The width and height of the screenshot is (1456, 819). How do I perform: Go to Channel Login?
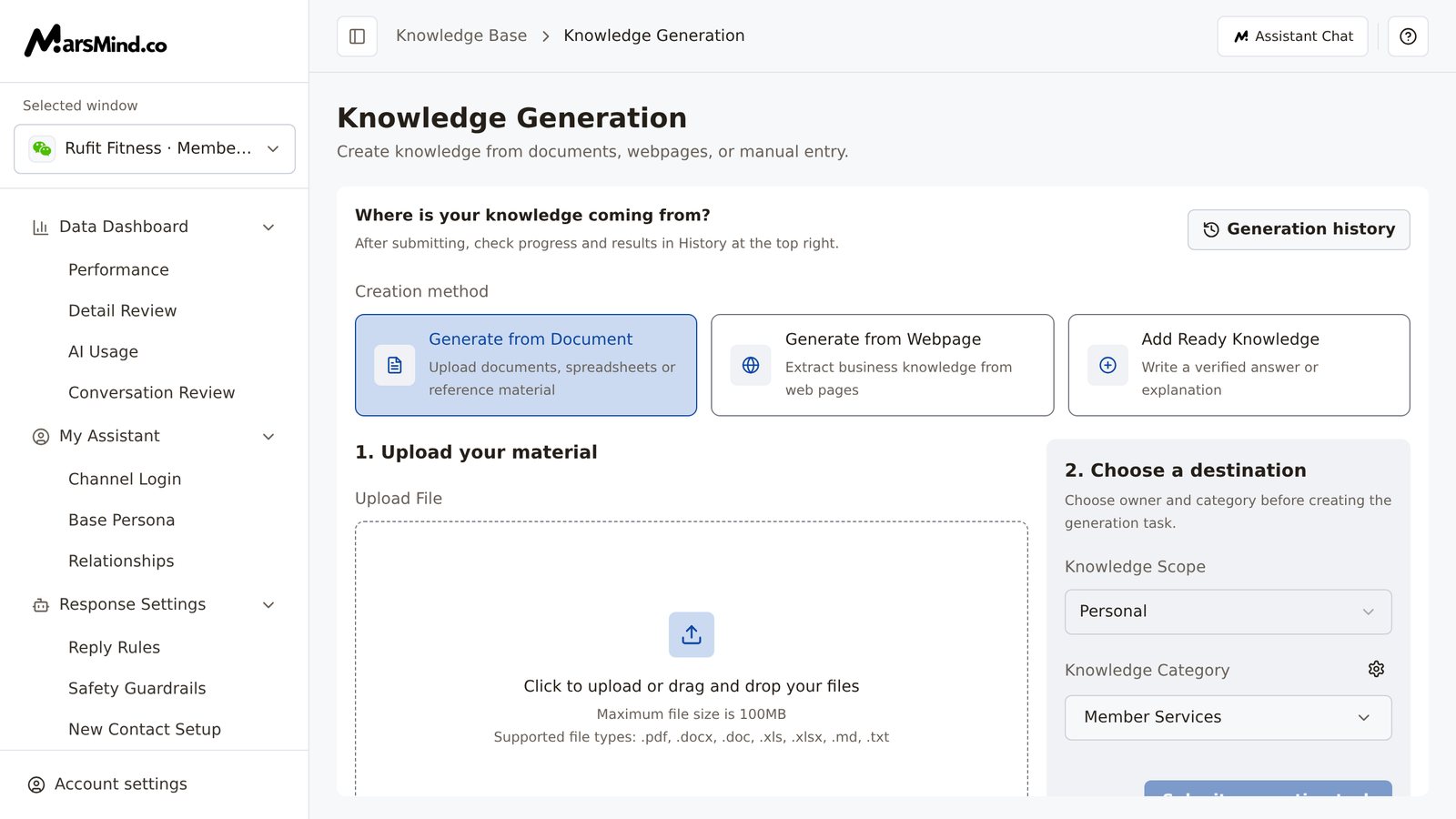coord(125,479)
